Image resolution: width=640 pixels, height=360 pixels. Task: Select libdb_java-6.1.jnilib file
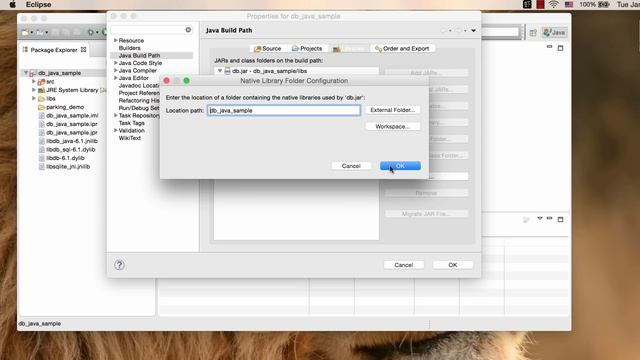(x=71, y=141)
